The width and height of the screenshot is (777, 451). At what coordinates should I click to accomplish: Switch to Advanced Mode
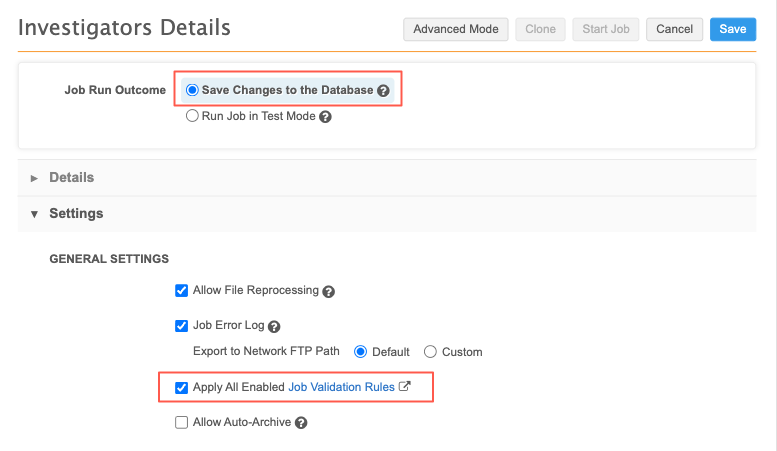[x=456, y=29]
